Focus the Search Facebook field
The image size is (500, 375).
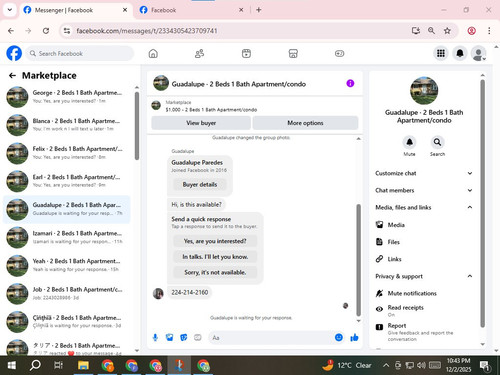(80, 53)
